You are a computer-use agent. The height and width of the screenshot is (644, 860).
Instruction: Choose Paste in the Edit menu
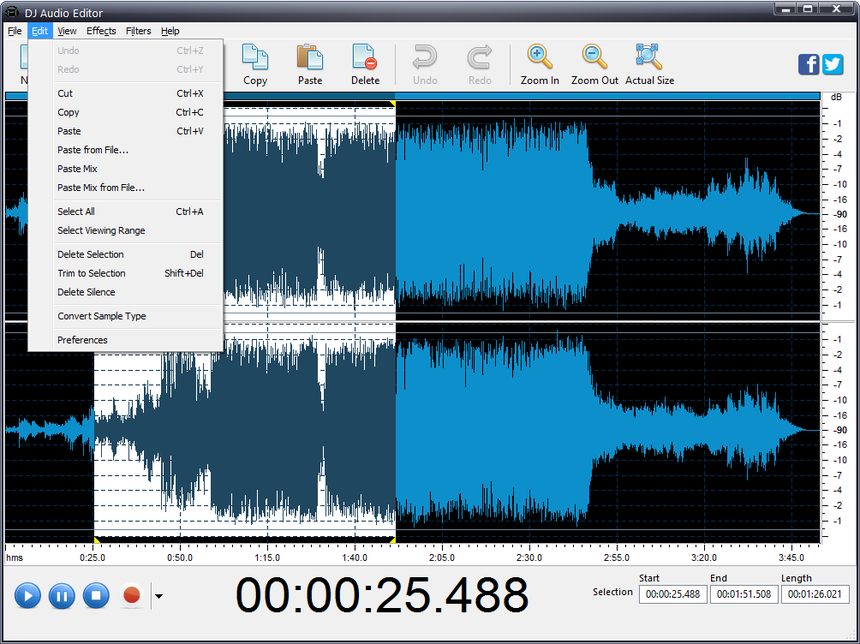126,131
